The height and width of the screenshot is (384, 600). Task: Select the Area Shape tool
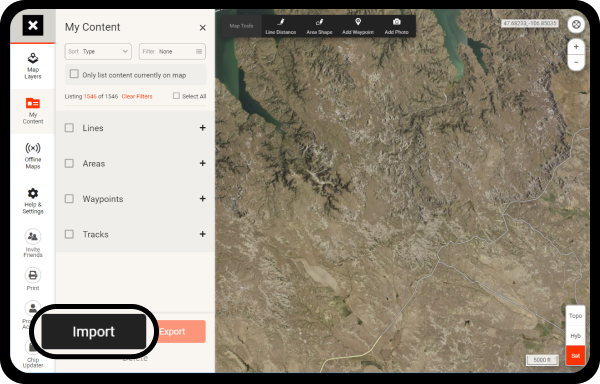click(319, 26)
